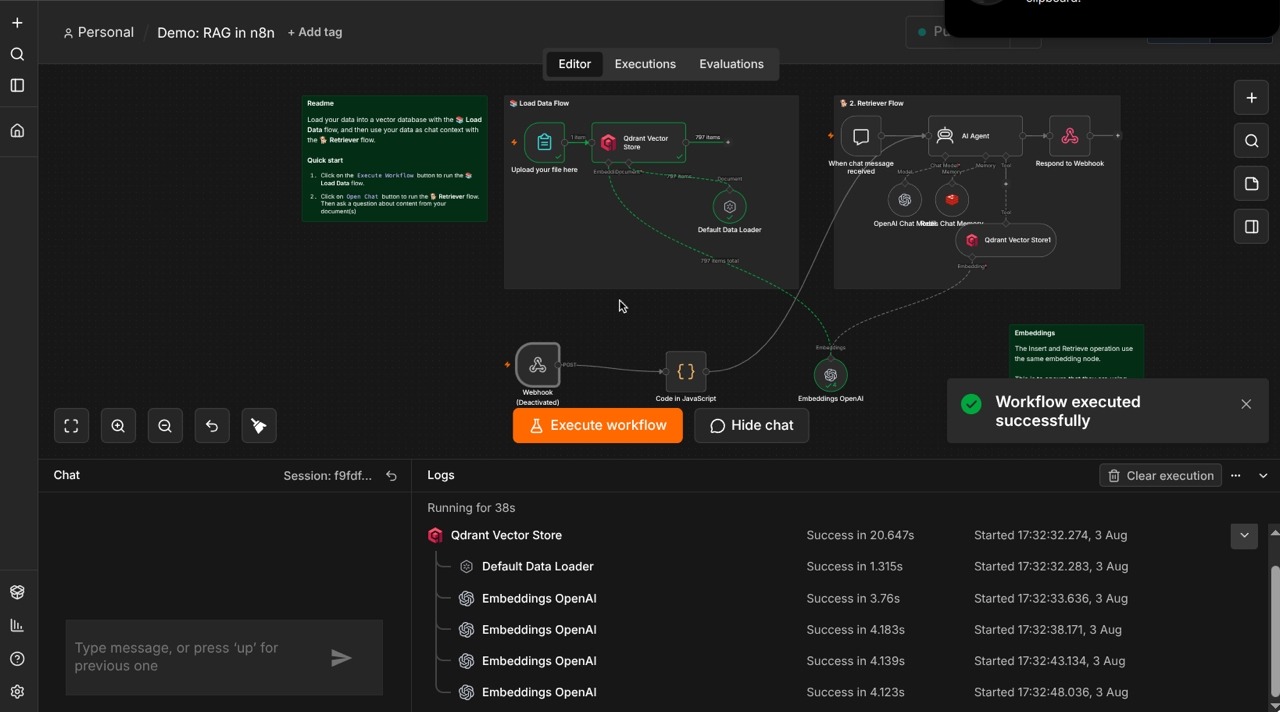The height and width of the screenshot is (712, 1280).
Task: Fit workflow to view
Action: pyautogui.click(x=71, y=426)
